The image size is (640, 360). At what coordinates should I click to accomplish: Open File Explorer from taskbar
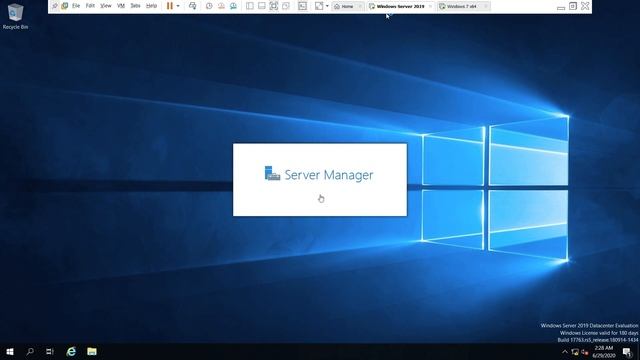tap(92, 351)
